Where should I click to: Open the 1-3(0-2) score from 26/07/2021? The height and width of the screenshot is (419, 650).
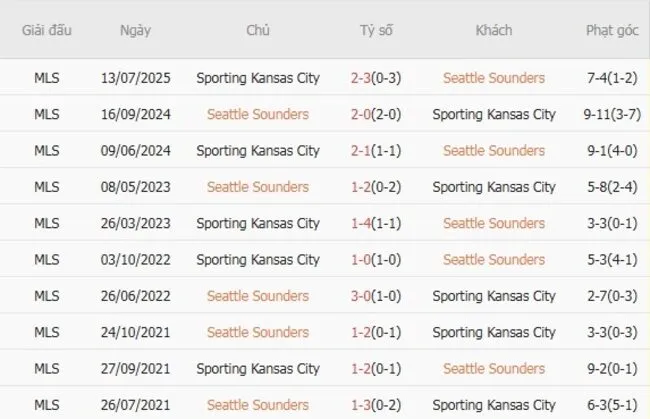pos(376,405)
